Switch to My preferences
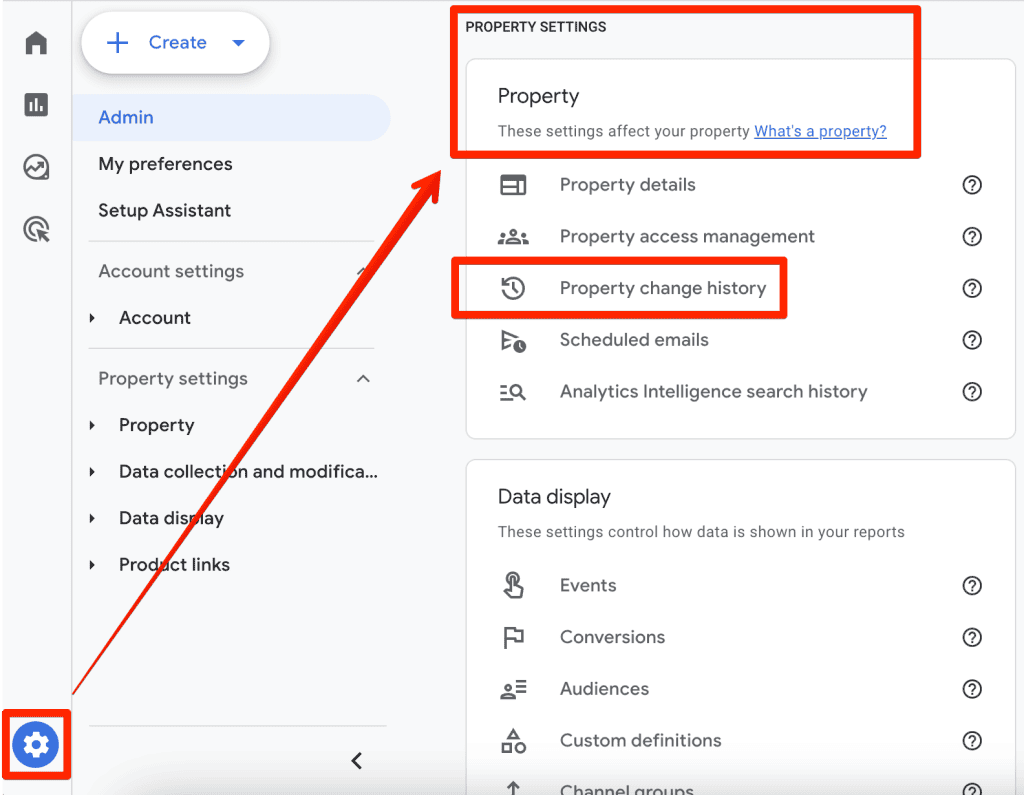This screenshot has height=795, width=1024. pyautogui.click(x=164, y=164)
